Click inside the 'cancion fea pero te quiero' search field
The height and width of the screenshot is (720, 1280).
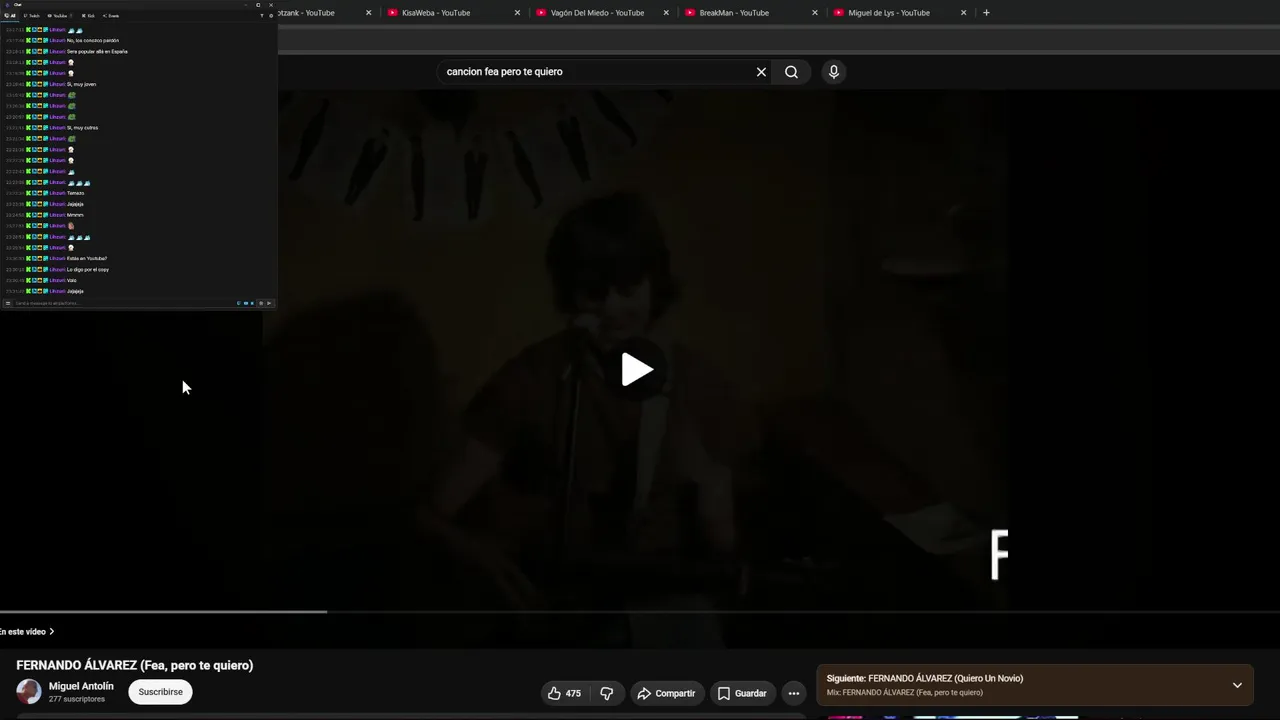coord(595,72)
